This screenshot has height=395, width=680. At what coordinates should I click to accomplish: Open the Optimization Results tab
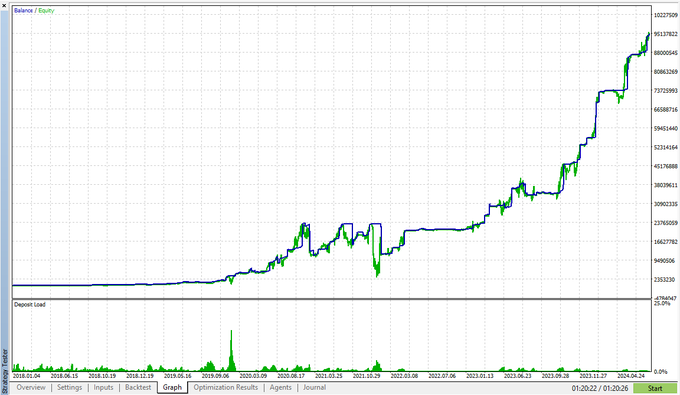pyautogui.click(x=226, y=387)
